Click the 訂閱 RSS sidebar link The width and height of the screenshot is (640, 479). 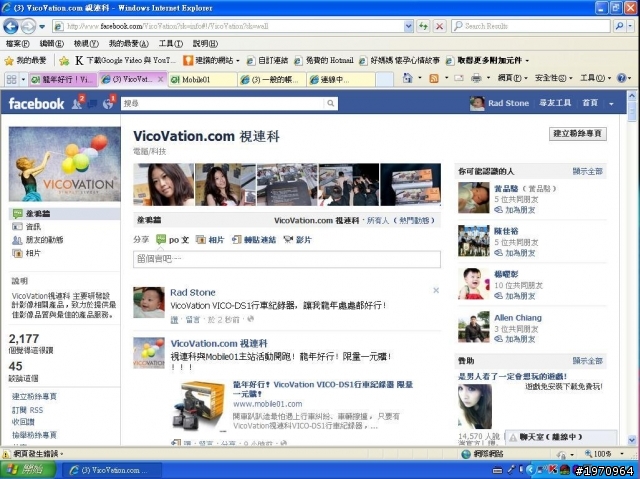tap(27, 410)
